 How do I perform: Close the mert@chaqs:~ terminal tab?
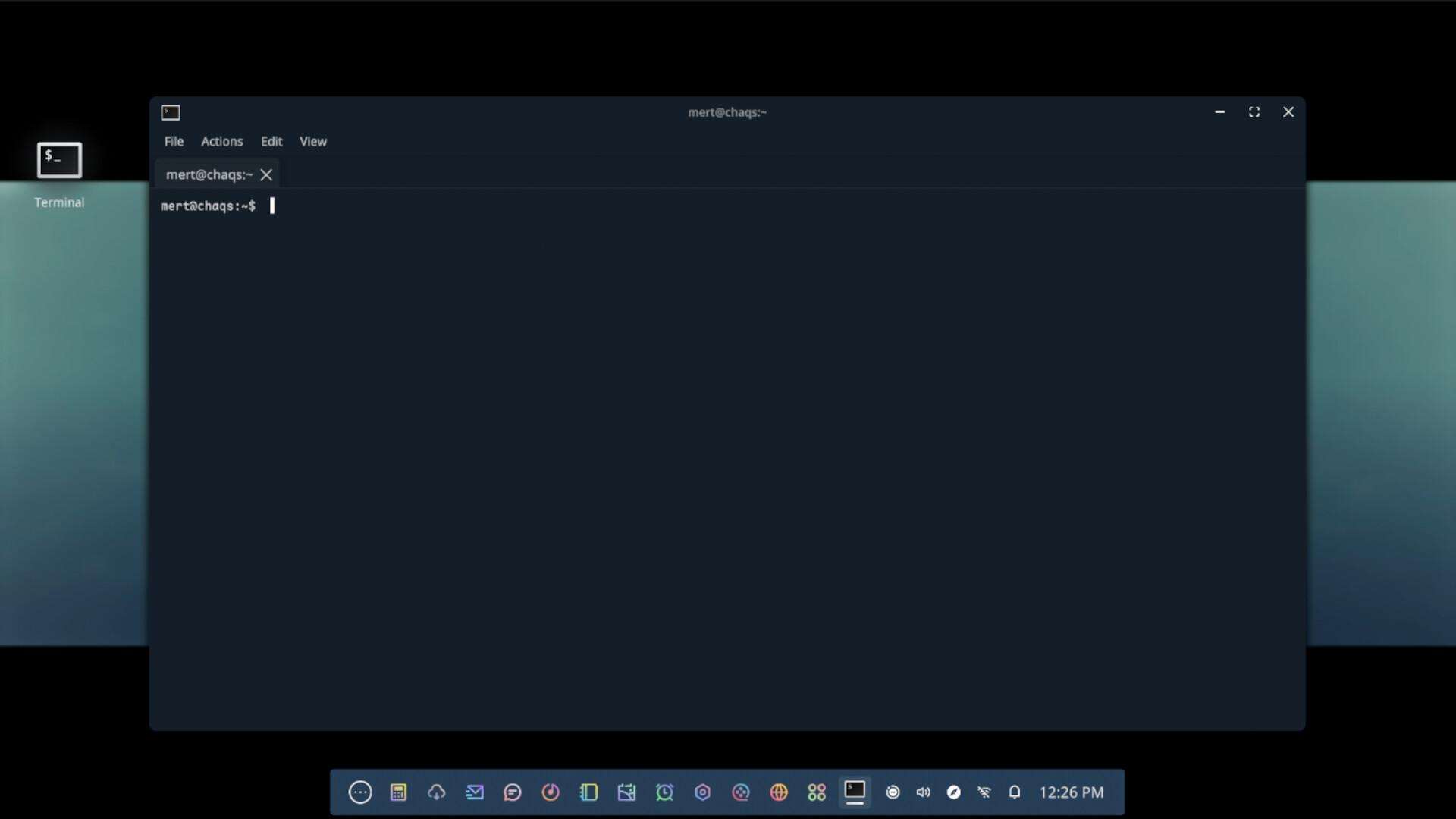click(266, 174)
